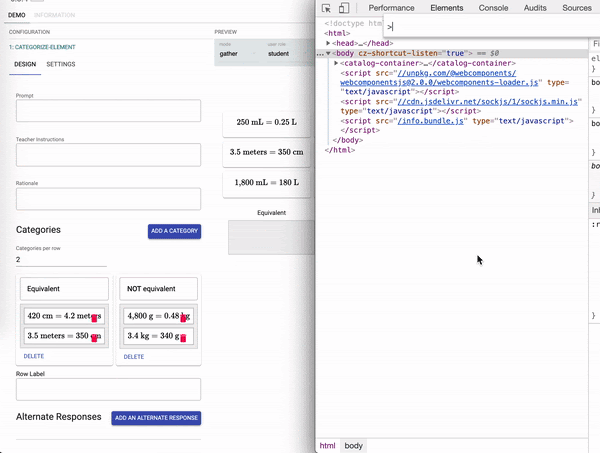Select the '250 mL = 0.25 L' preview choice
600x453 pixels.
(x=267, y=122)
